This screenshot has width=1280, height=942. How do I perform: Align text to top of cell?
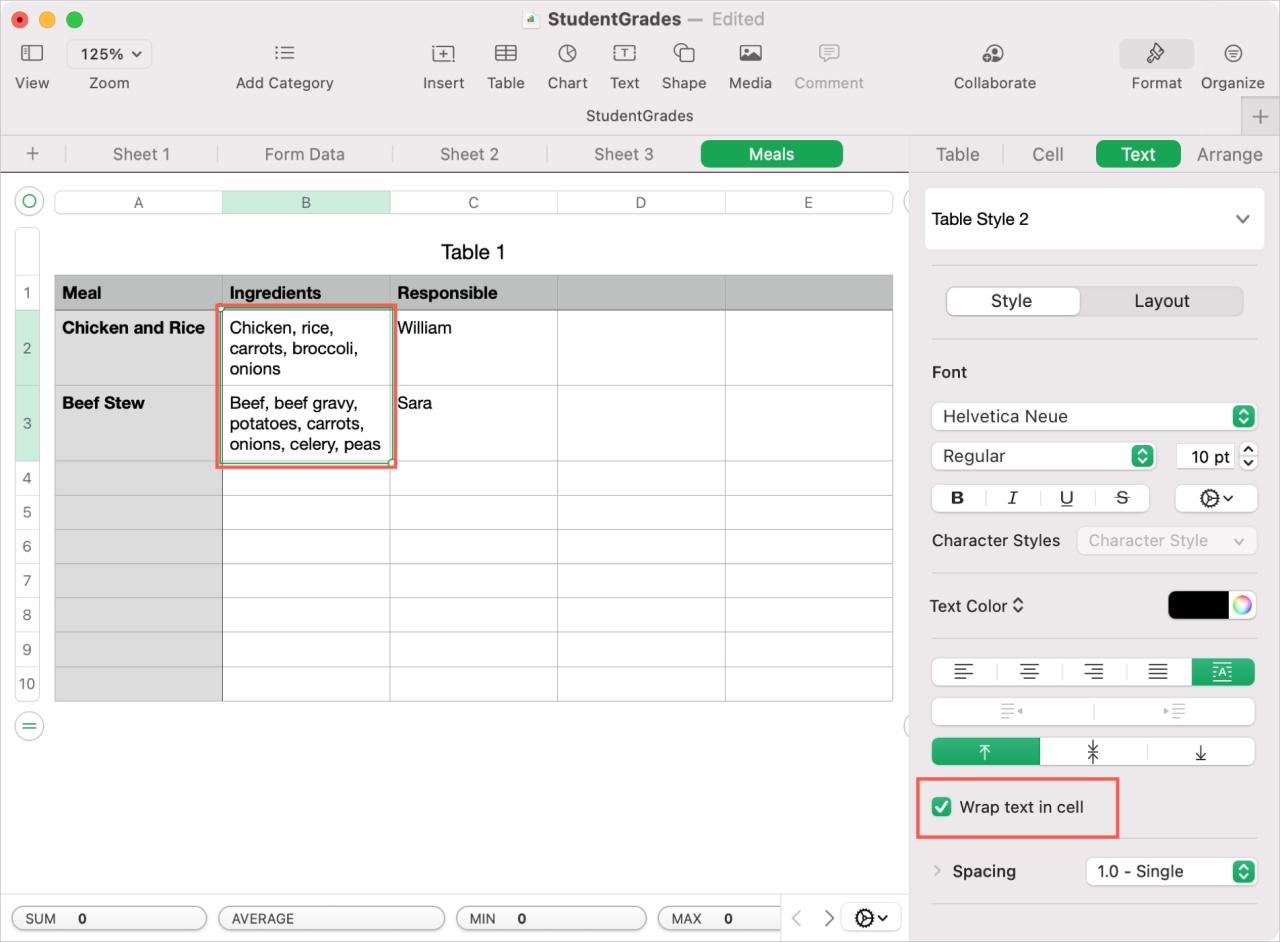coord(985,751)
